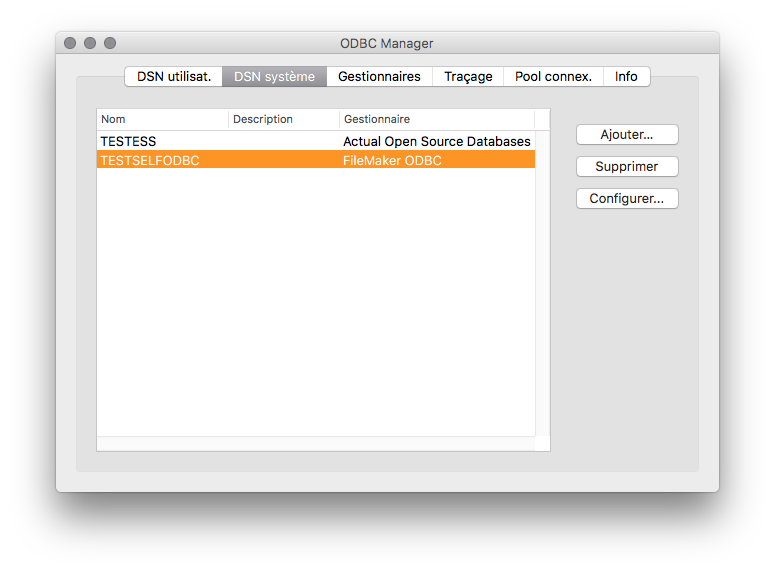Click Supprimer to delete the DSN

tap(627, 167)
